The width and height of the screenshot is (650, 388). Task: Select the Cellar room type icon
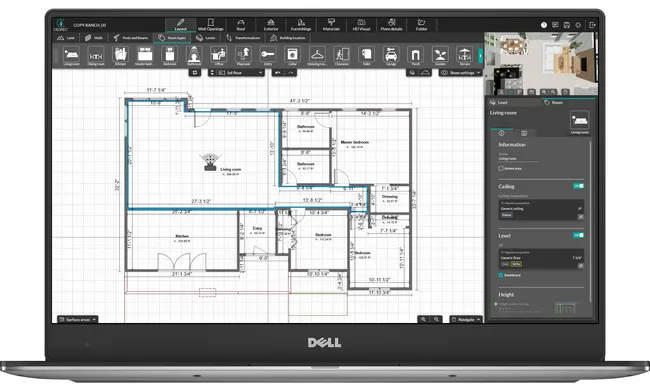292,54
